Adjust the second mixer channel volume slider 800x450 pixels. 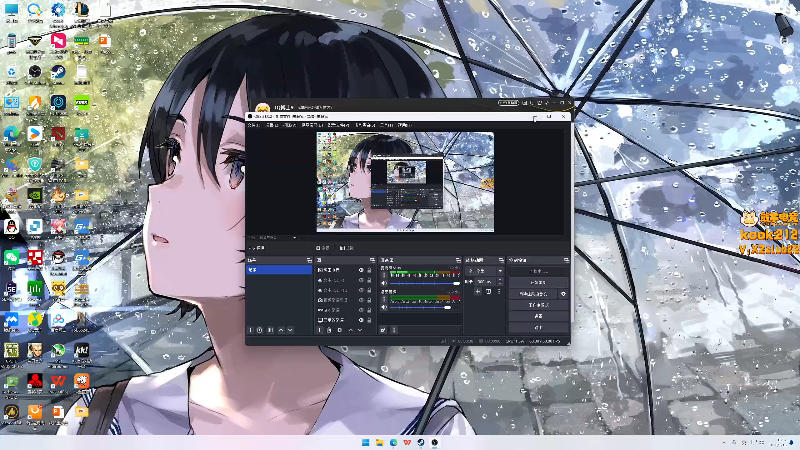tap(424, 307)
